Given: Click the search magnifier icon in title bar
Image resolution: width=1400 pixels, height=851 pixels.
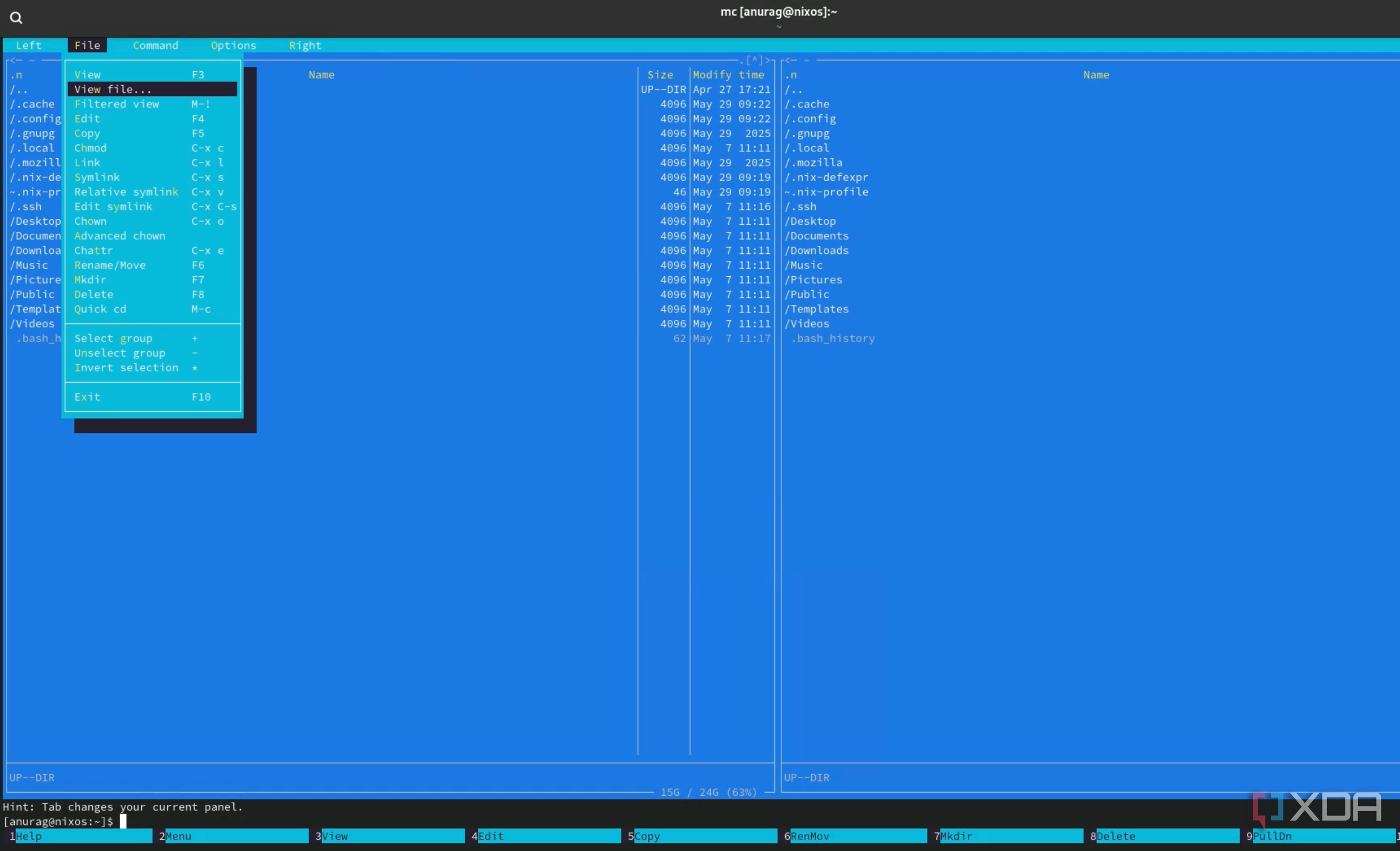Looking at the screenshot, I should pyautogui.click(x=16, y=18).
